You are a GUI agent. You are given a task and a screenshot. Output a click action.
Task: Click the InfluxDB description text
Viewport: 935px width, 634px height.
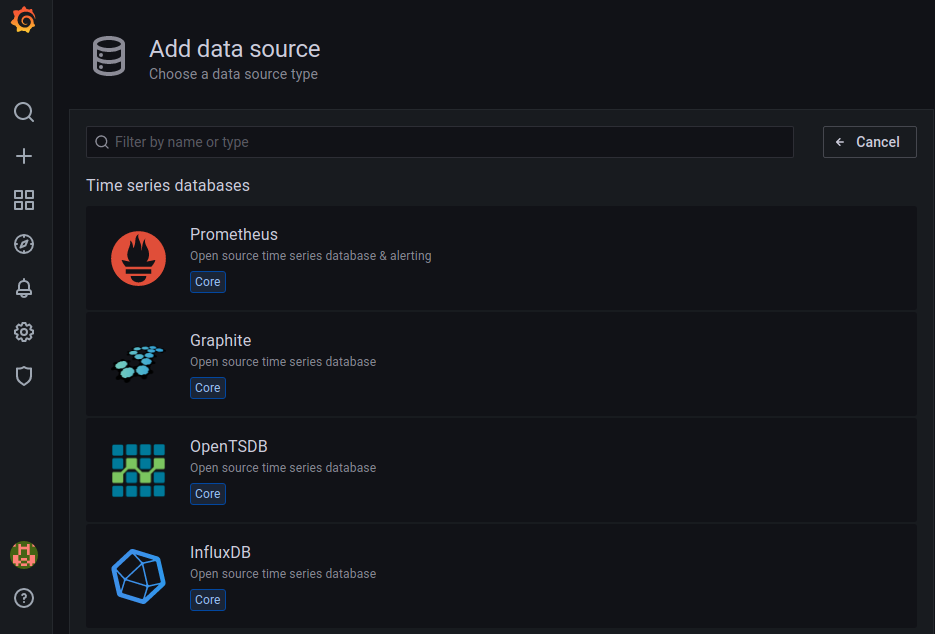(x=283, y=574)
